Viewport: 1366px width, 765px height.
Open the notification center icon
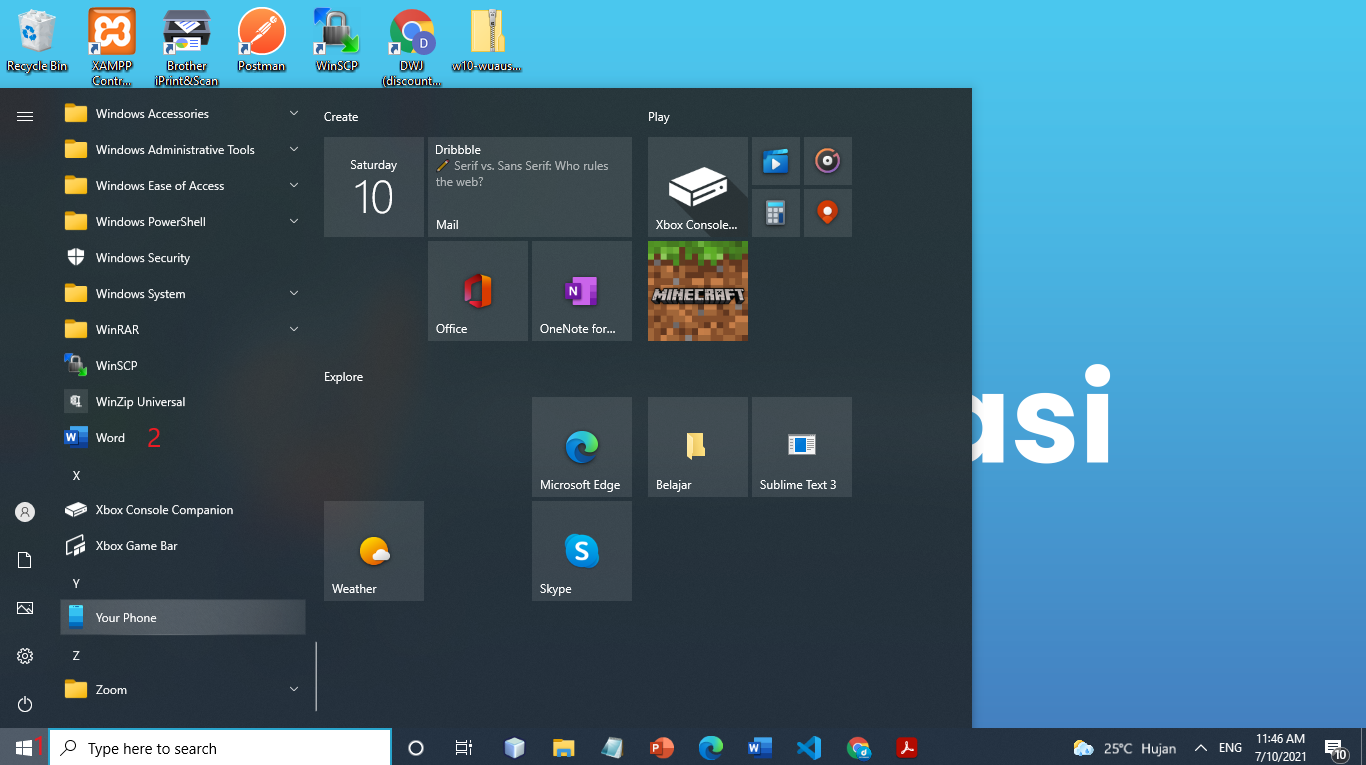(x=1336, y=748)
